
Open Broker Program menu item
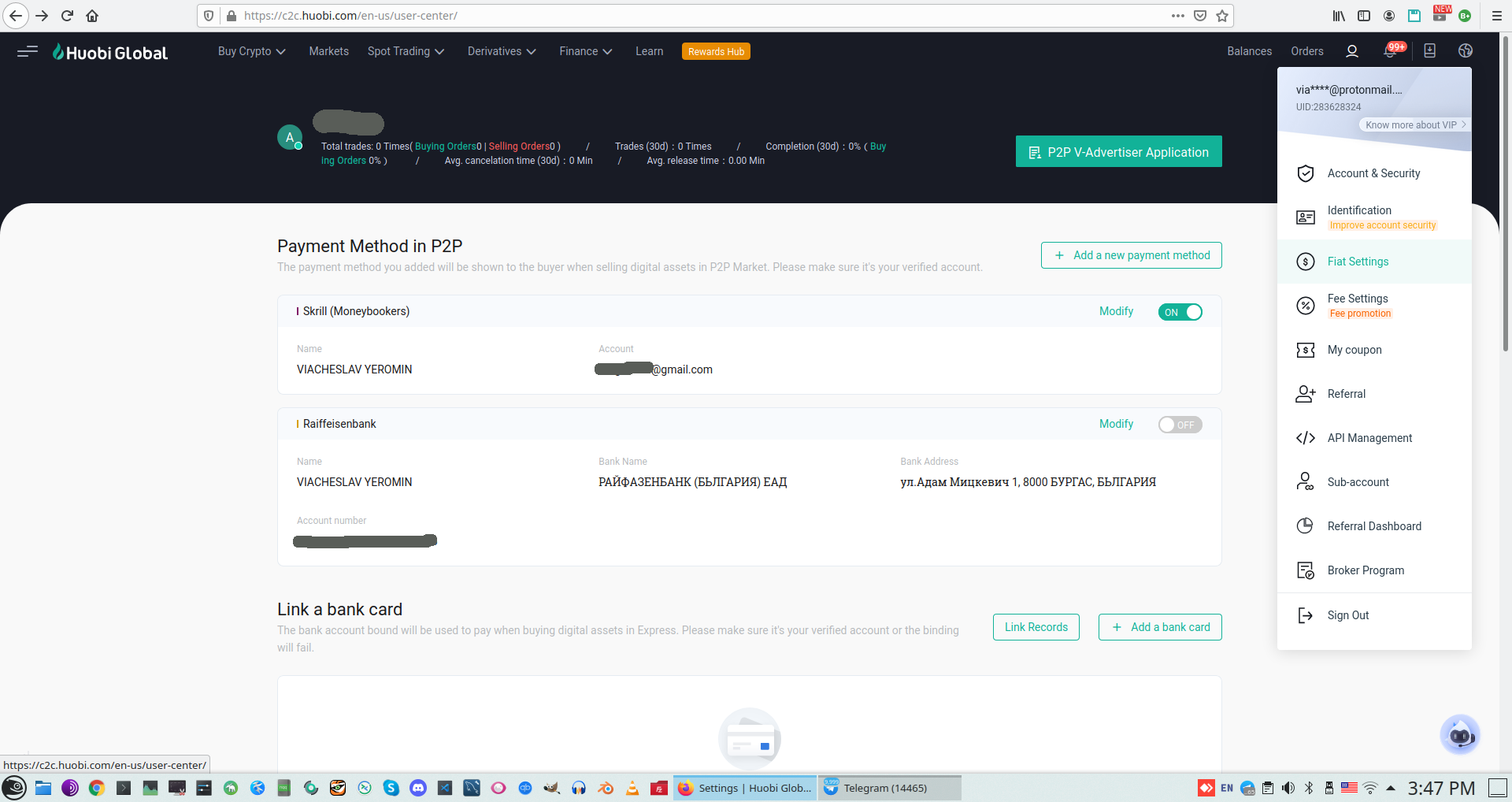coord(1374,570)
